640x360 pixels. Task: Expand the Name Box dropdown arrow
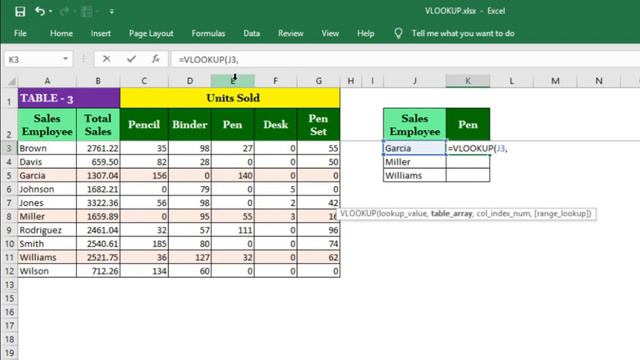65,59
